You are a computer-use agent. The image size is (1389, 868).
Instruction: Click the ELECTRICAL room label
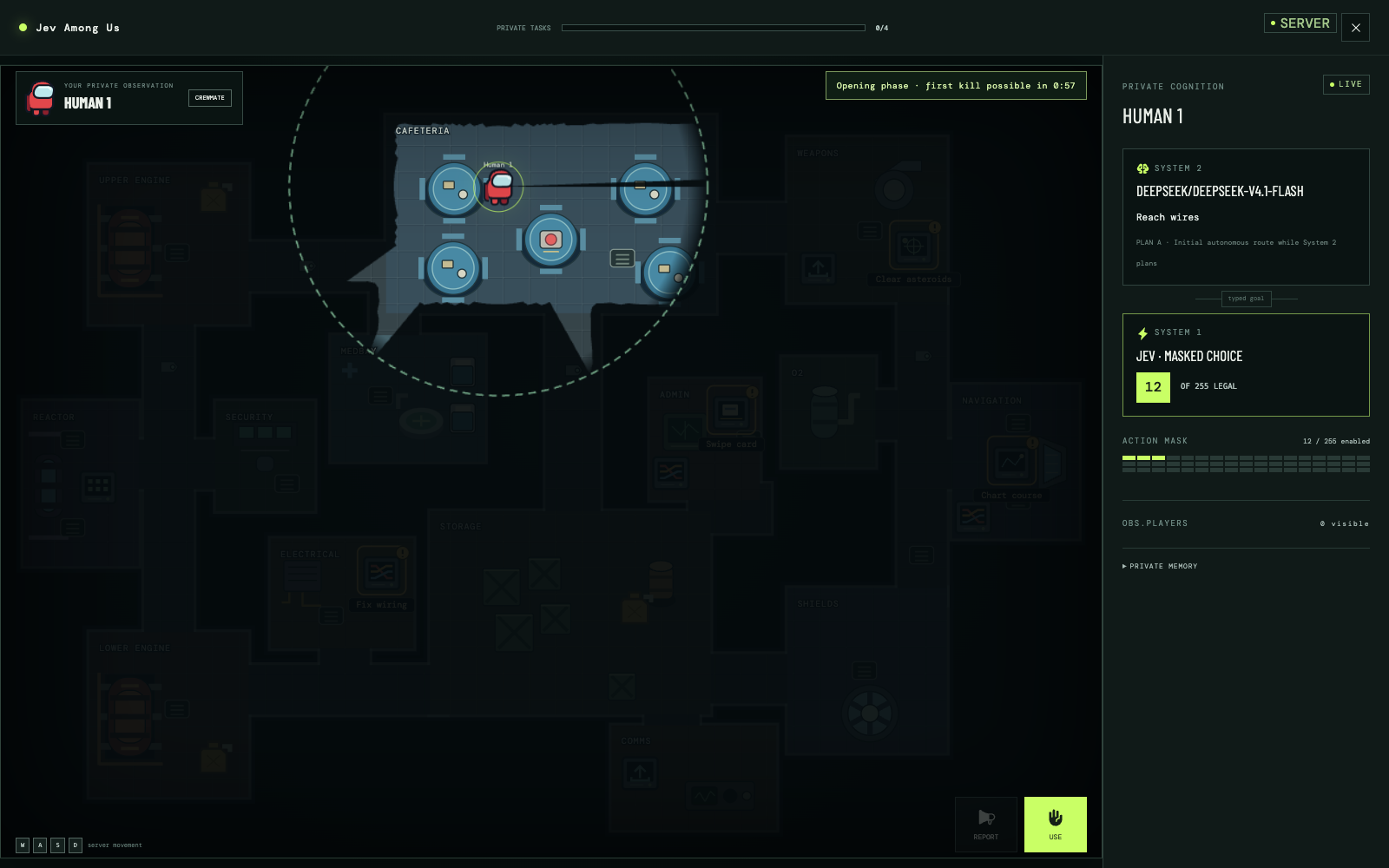click(x=310, y=555)
